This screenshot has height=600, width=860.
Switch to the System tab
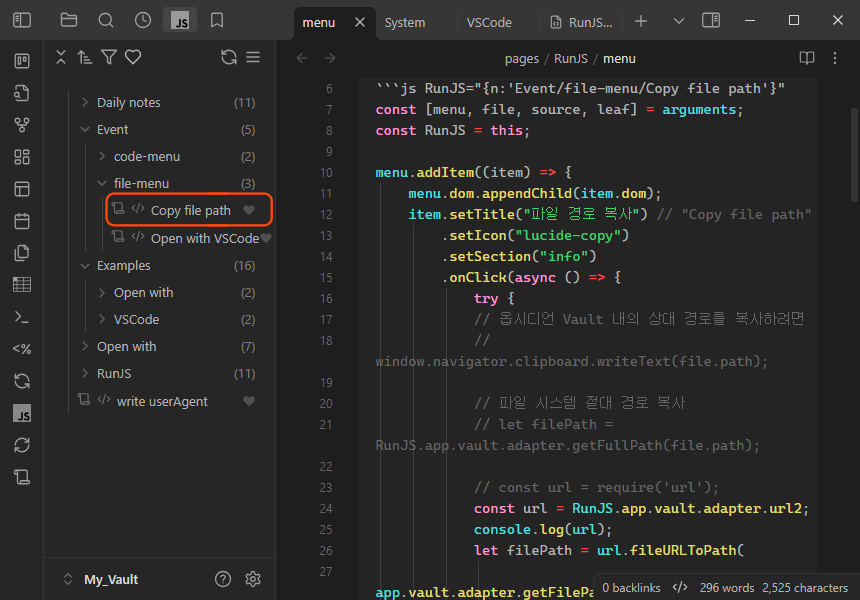point(405,22)
